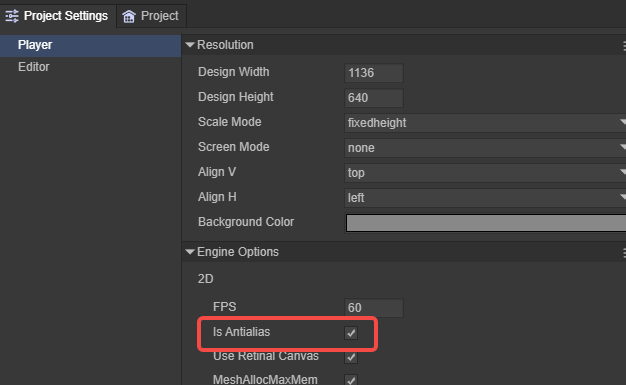
Task: Open the Resolution section options menu icon
Action: click(x=624, y=46)
